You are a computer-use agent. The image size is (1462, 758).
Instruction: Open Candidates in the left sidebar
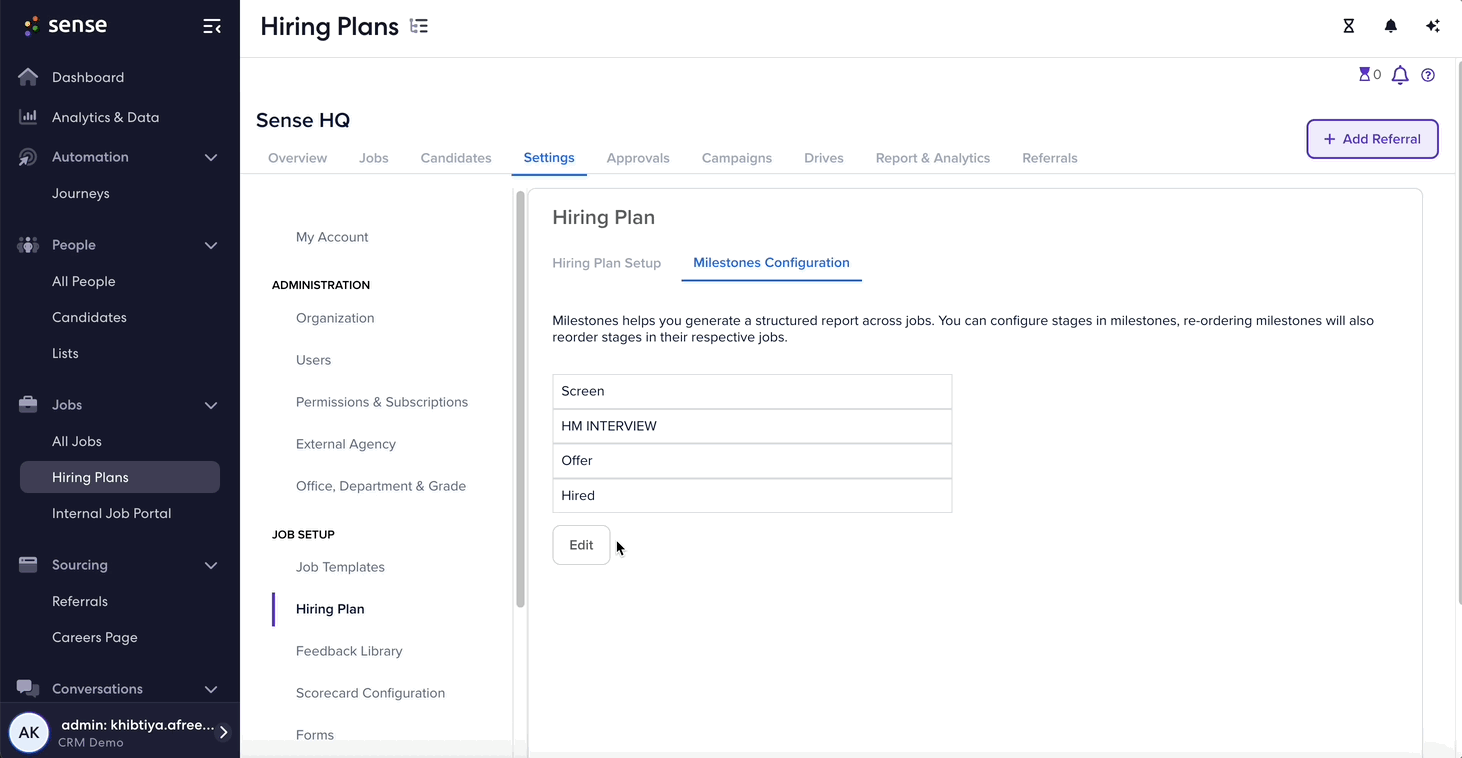[x=89, y=317]
